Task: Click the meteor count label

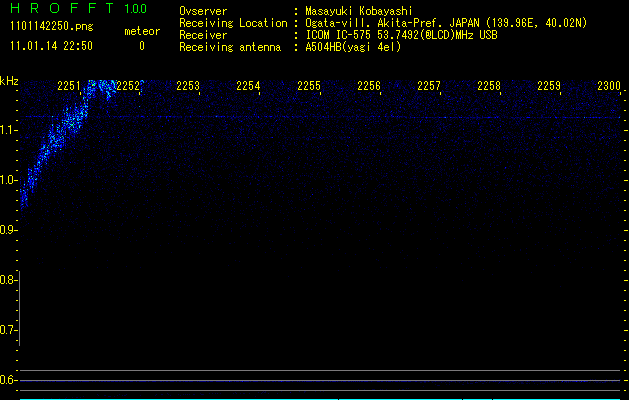Action: pyautogui.click(x=142, y=31)
